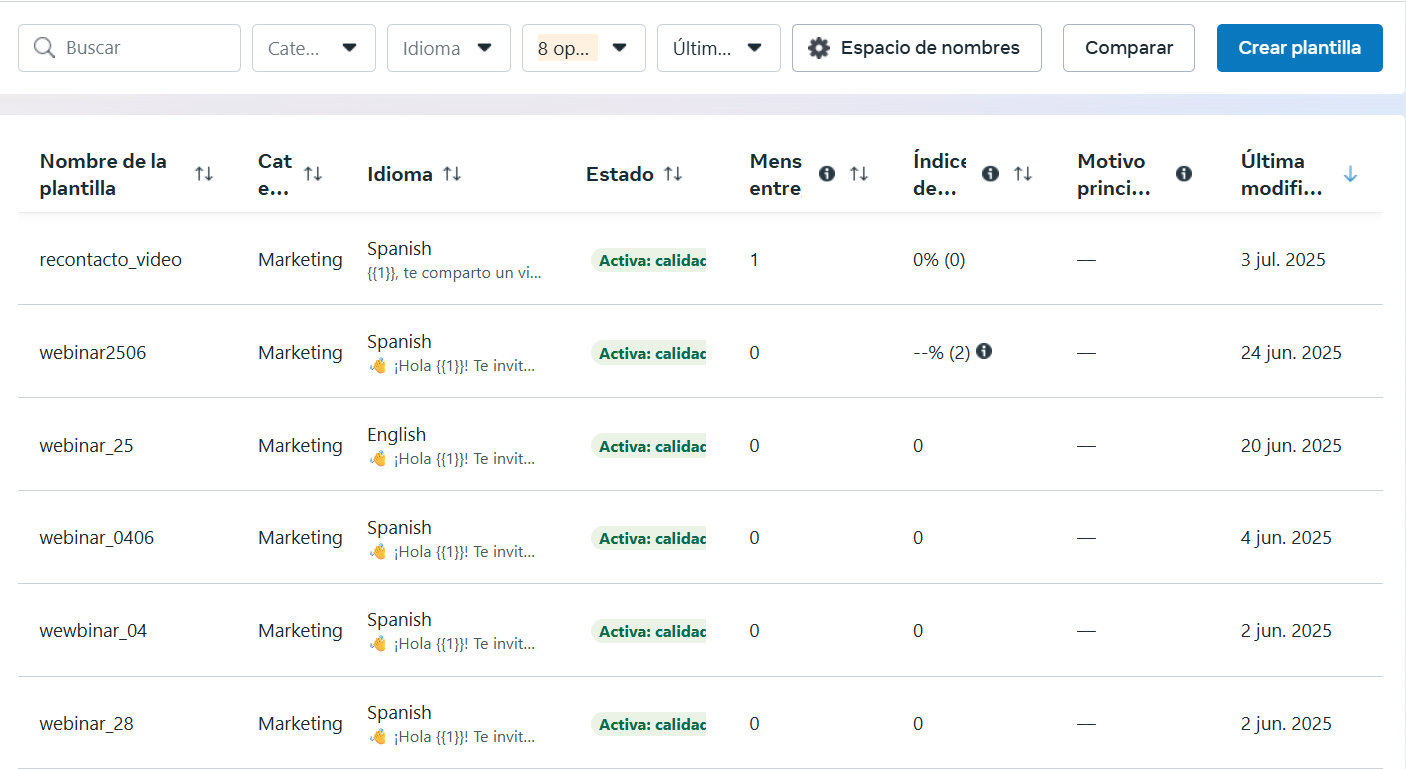Image resolution: width=1406 pixels, height=769 pixels.
Task: Click info icon beside webinar2506 --% (2)
Action: click(984, 351)
